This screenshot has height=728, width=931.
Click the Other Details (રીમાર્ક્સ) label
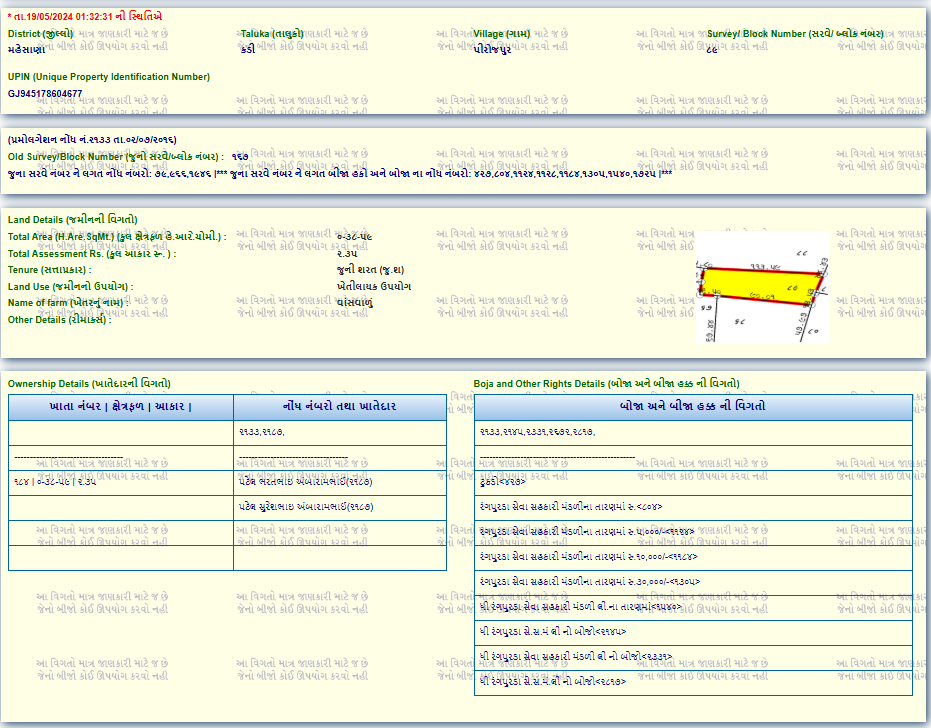tap(59, 320)
